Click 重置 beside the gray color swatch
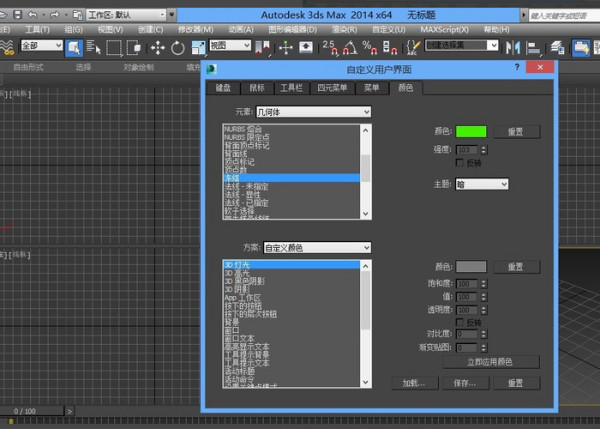The height and width of the screenshot is (429, 600). click(x=516, y=267)
